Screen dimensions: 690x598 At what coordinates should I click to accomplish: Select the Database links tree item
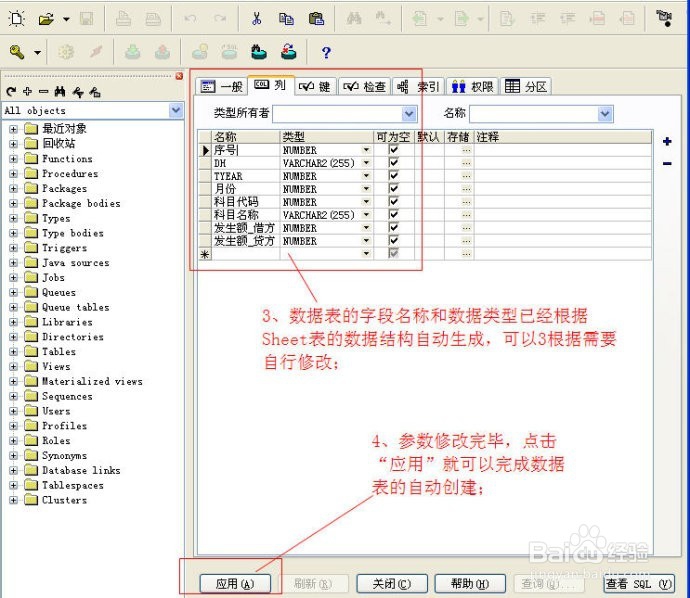tap(81, 470)
